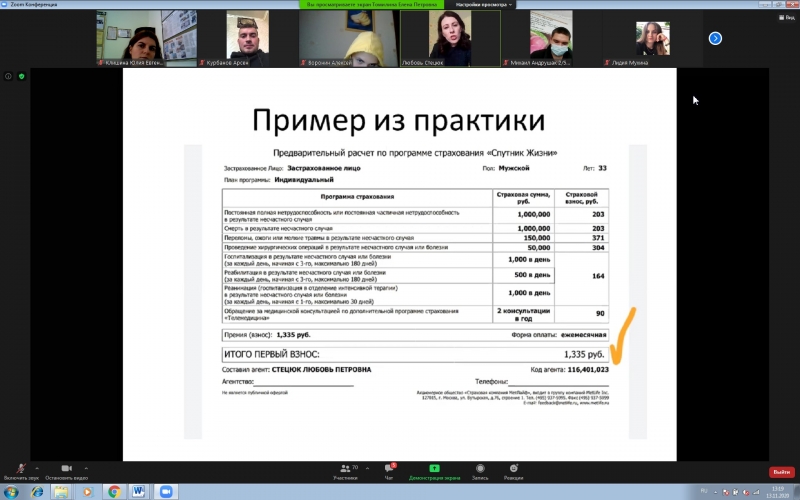Viewport: 800px width, 500px height.
Task: Click the green encryption shield icon
Action: click(x=21, y=76)
